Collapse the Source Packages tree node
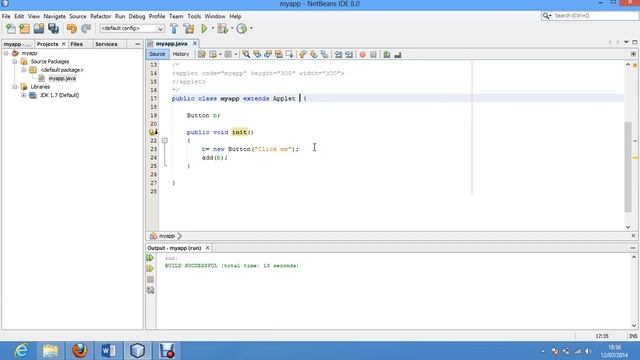 click(x=15, y=62)
